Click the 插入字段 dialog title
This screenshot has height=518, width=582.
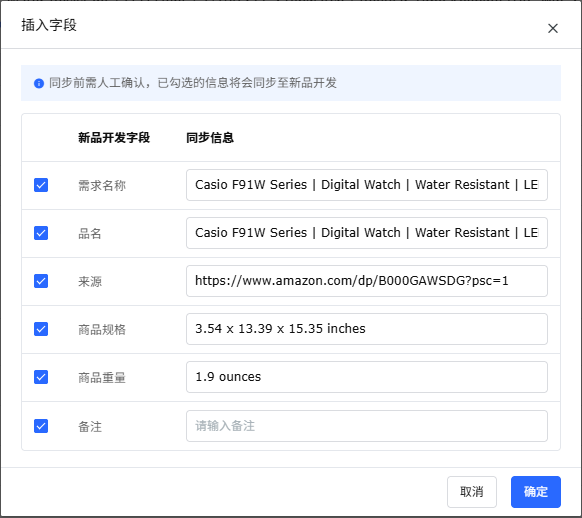point(49,25)
